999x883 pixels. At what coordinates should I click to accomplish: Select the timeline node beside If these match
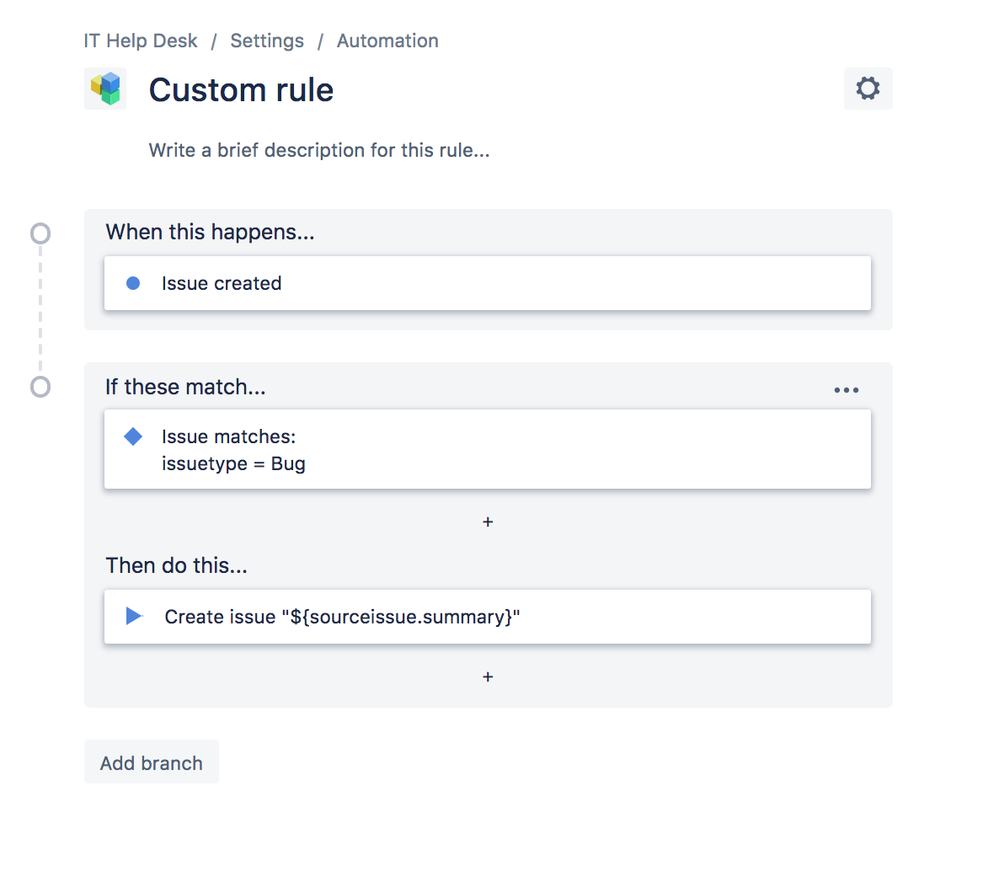pos(40,387)
